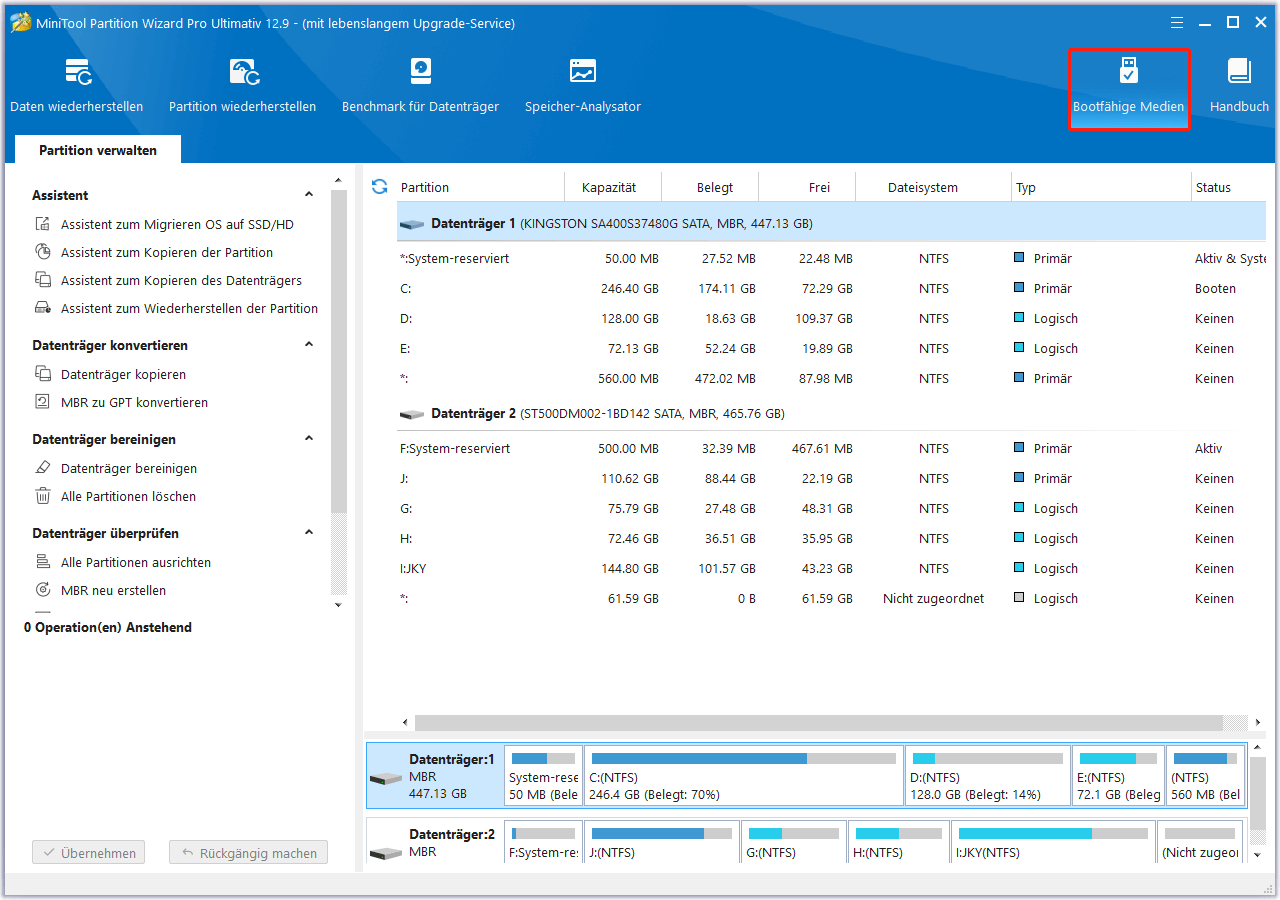Click the horizontal scrollbar left arrow
Screen dimensions: 1280x900
click(x=405, y=722)
